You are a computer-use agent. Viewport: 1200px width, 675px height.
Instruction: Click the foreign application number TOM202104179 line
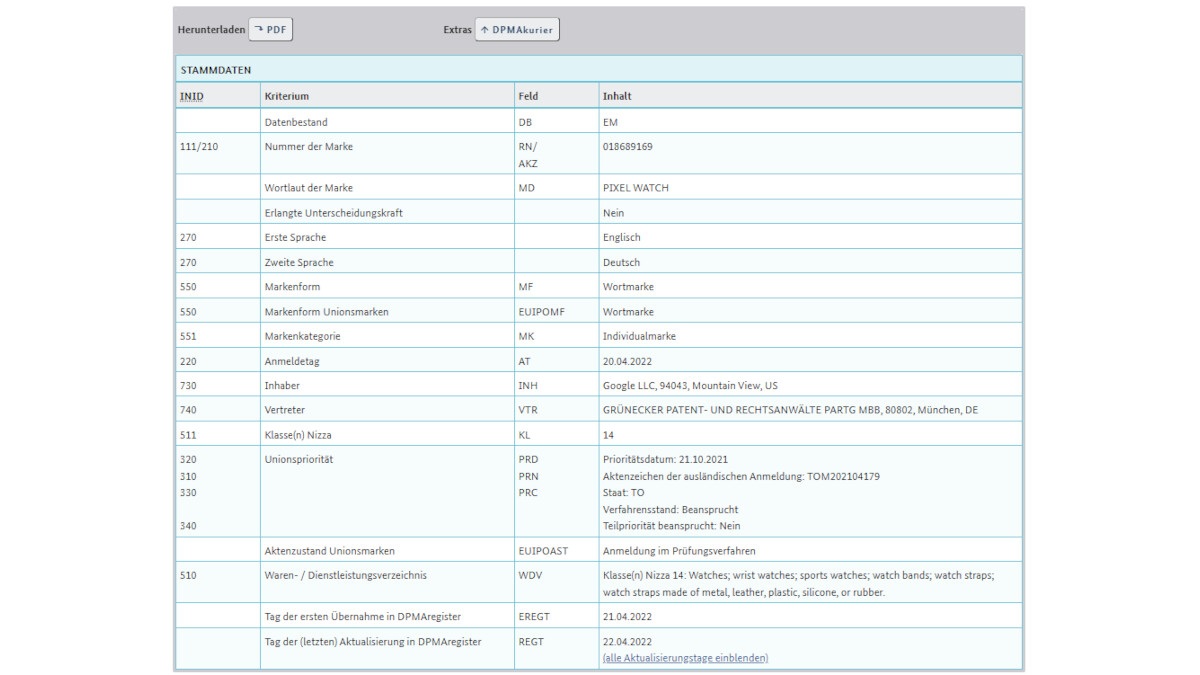click(741, 476)
